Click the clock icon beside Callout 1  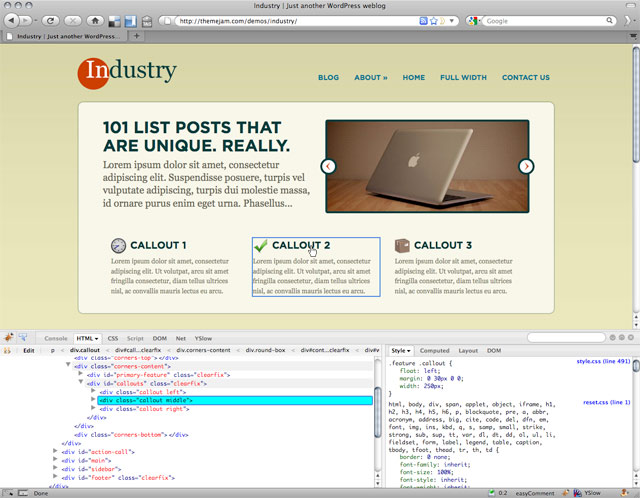click(x=118, y=245)
